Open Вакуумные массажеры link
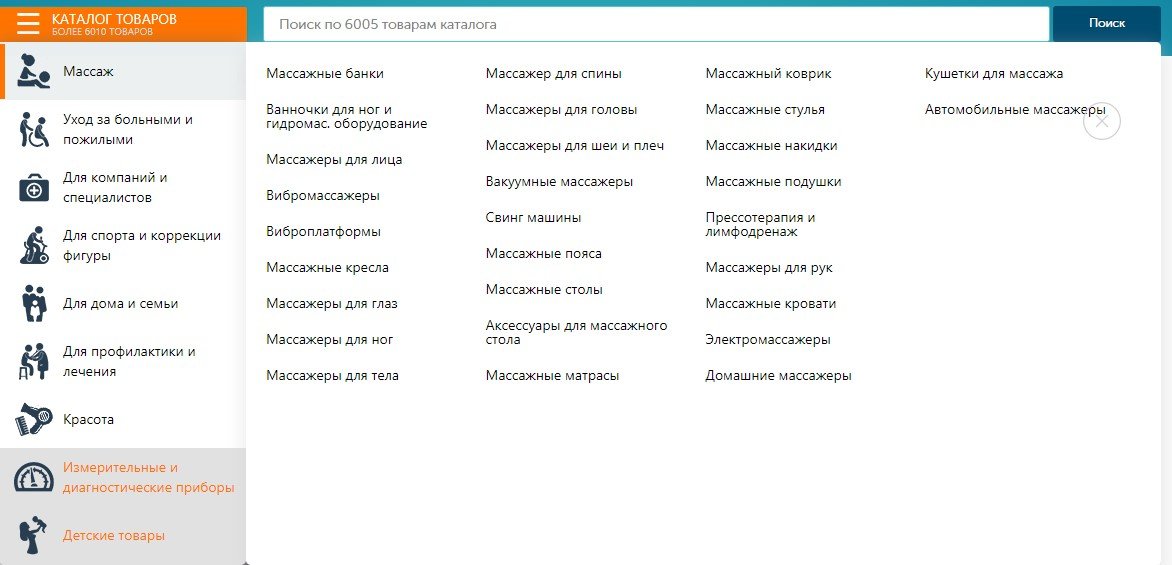Viewport: 1172px width, 565px height. [560, 182]
